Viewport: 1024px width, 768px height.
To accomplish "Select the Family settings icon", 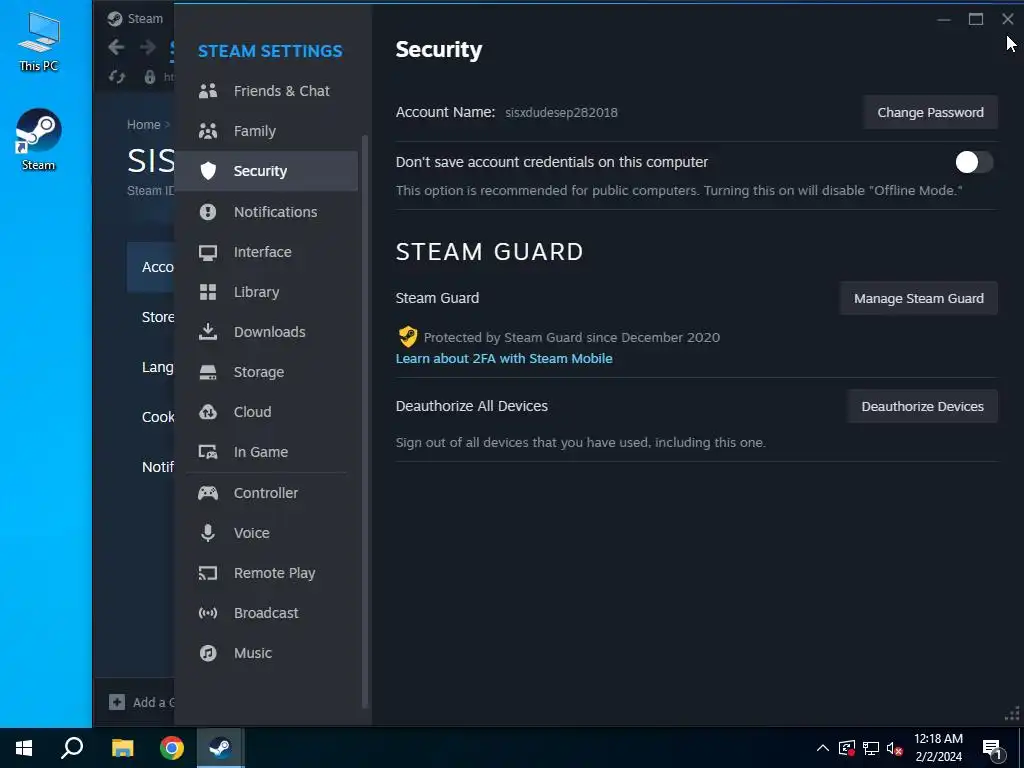I will (208, 131).
